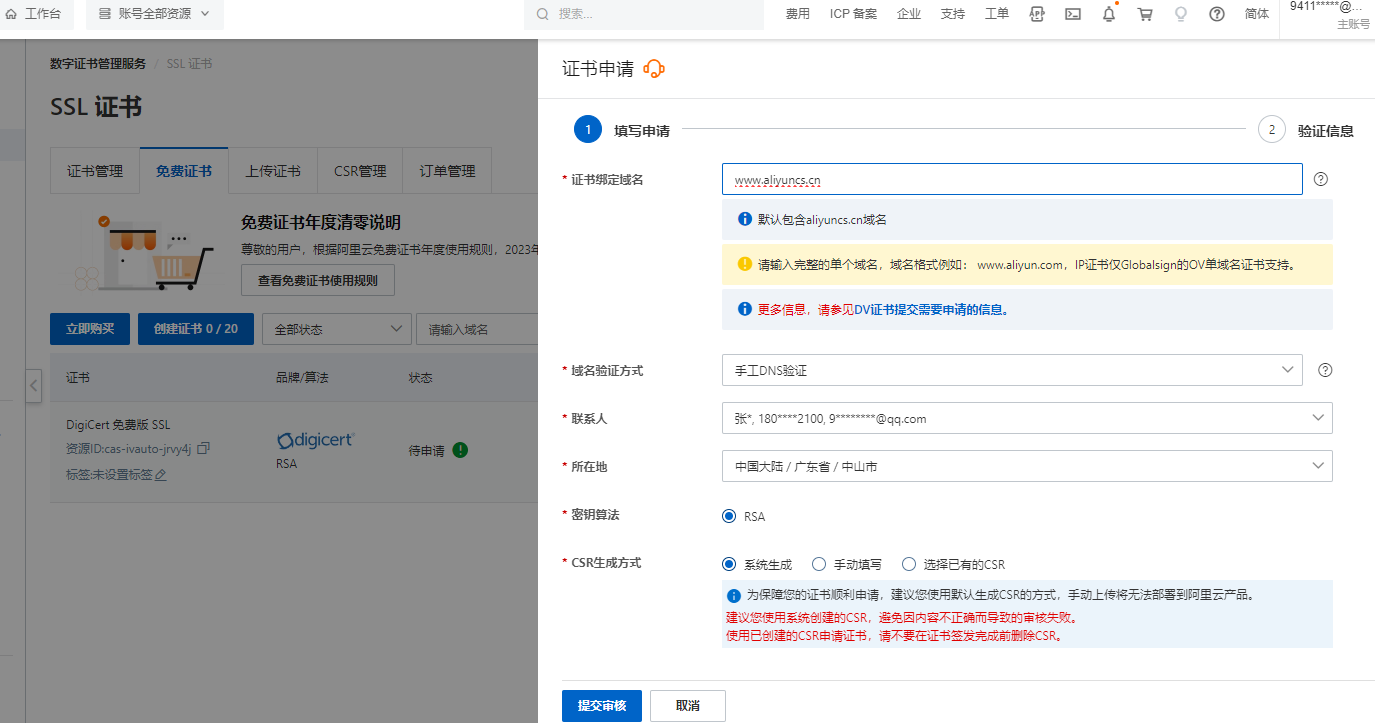Switch to the 上传证书 tab
The height and width of the screenshot is (723, 1375).
(x=273, y=171)
